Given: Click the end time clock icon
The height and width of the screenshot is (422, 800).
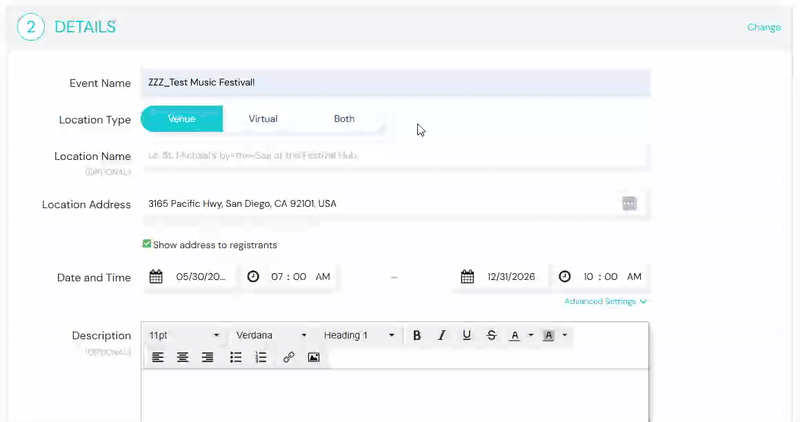Looking at the screenshot, I should pos(564,277).
